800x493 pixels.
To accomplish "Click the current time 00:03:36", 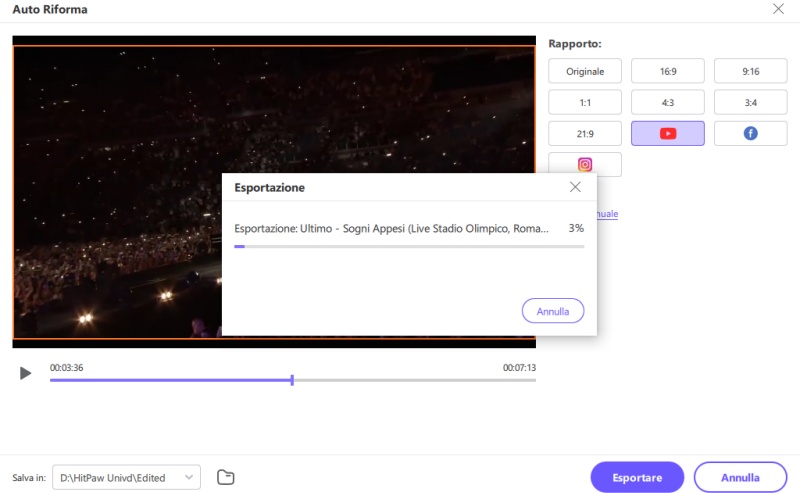I will click(66, 367).
